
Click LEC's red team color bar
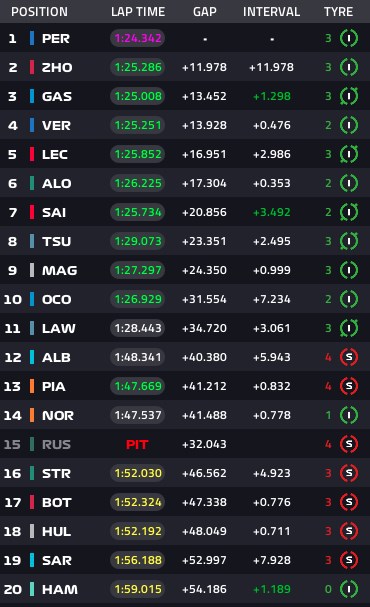click(32, 154)
